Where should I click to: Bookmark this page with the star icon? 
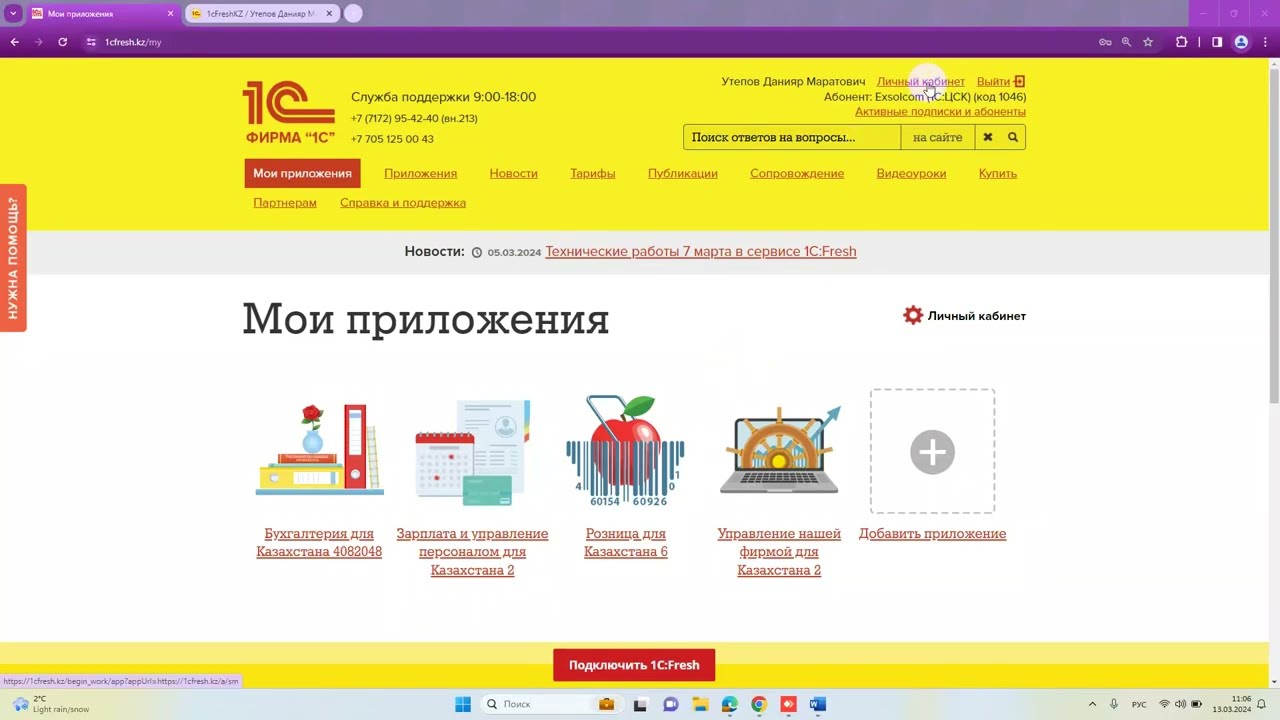tap(1148, 42)
